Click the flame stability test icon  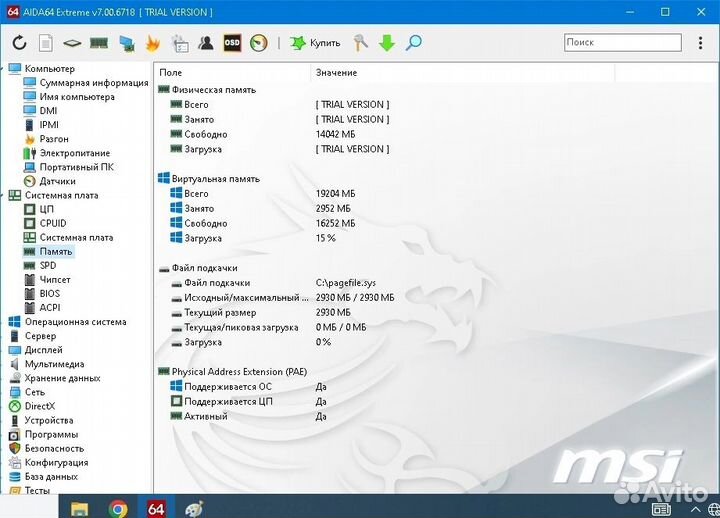click(x=152, y=43)
